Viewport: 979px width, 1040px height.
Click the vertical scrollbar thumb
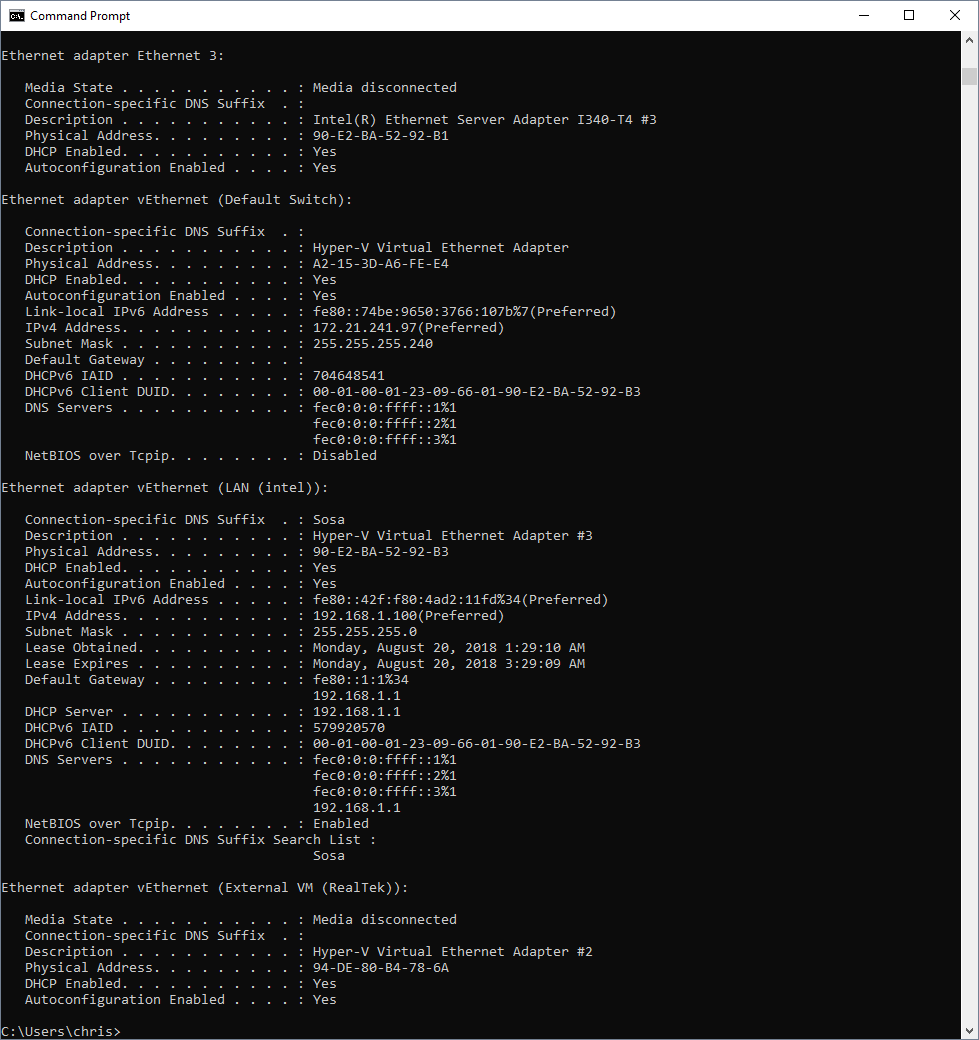point(969,77)
